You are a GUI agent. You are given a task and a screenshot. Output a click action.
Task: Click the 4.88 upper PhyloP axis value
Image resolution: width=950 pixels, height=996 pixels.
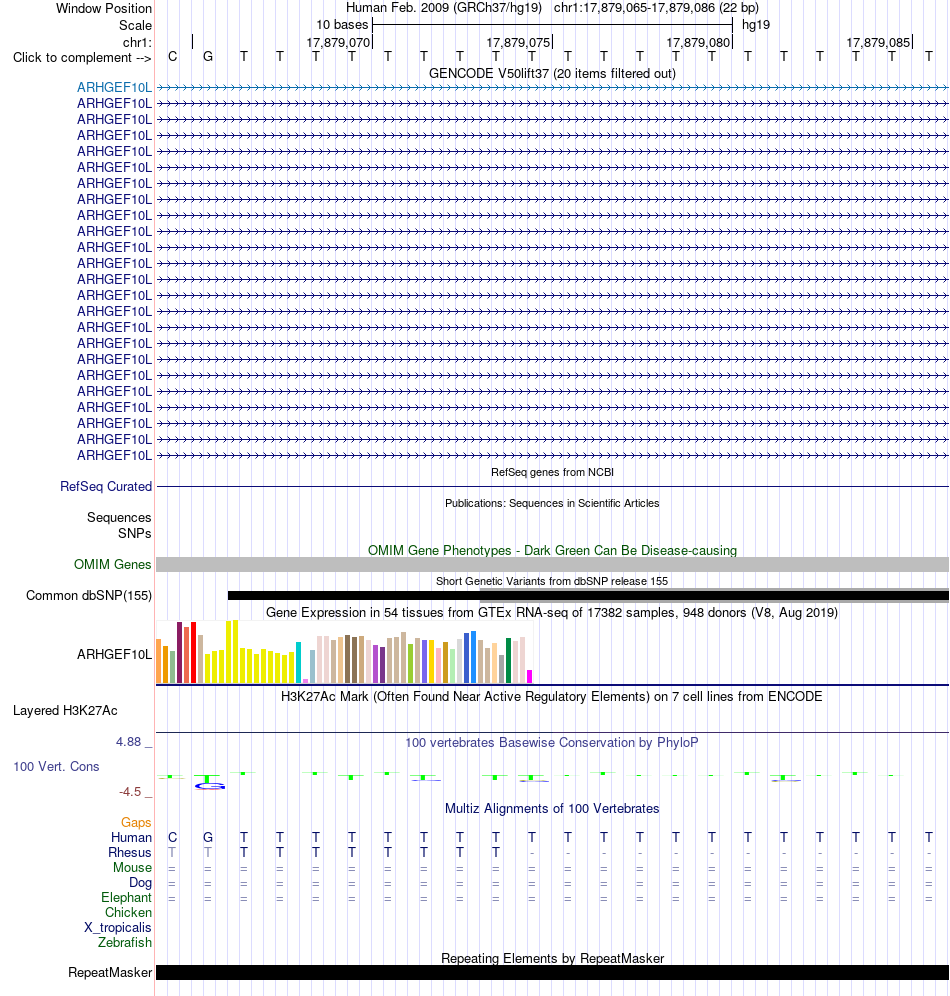pyautogui.click(x=128, y=742)
